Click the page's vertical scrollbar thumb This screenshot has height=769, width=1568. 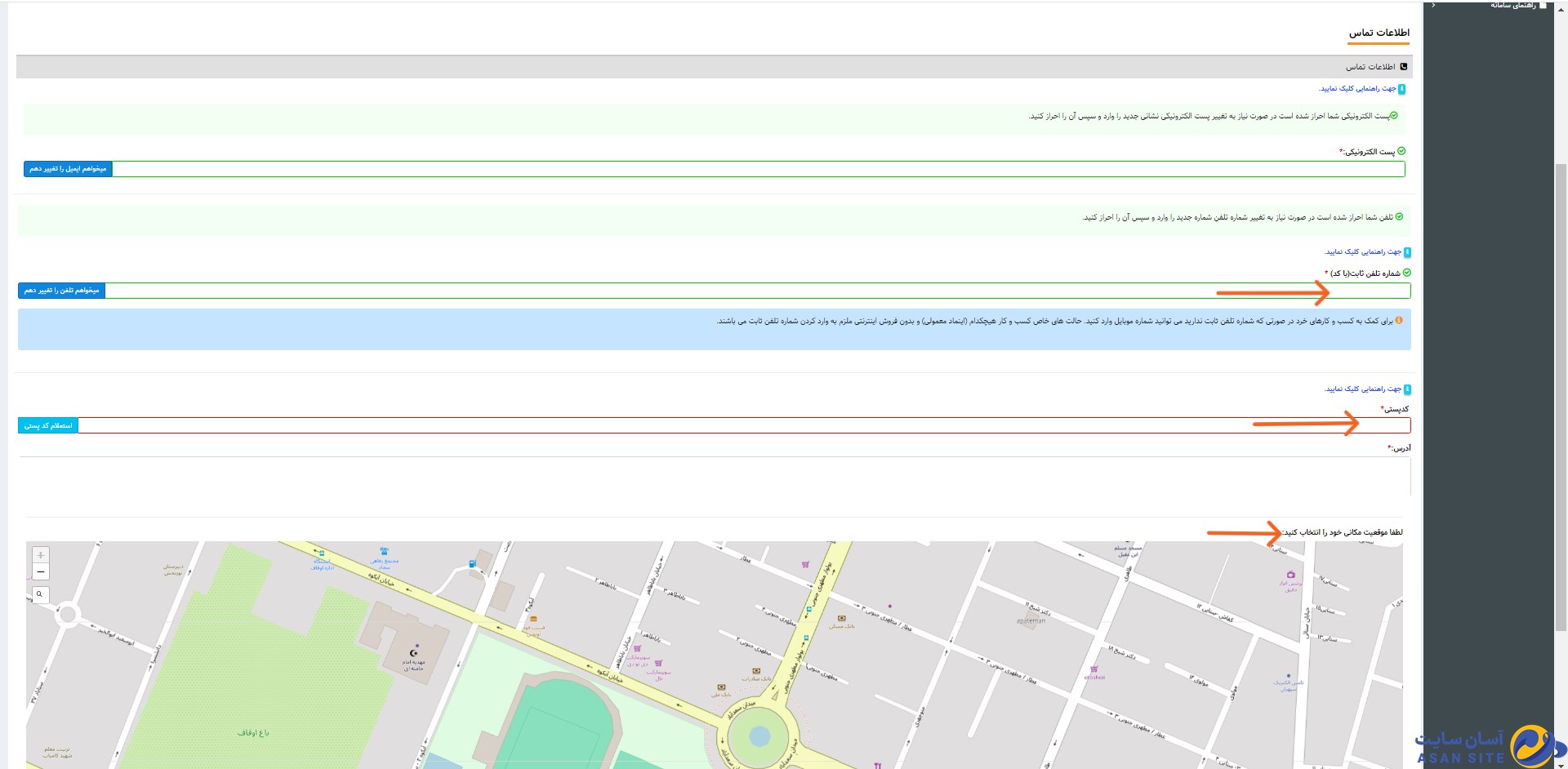[1561, 392]
